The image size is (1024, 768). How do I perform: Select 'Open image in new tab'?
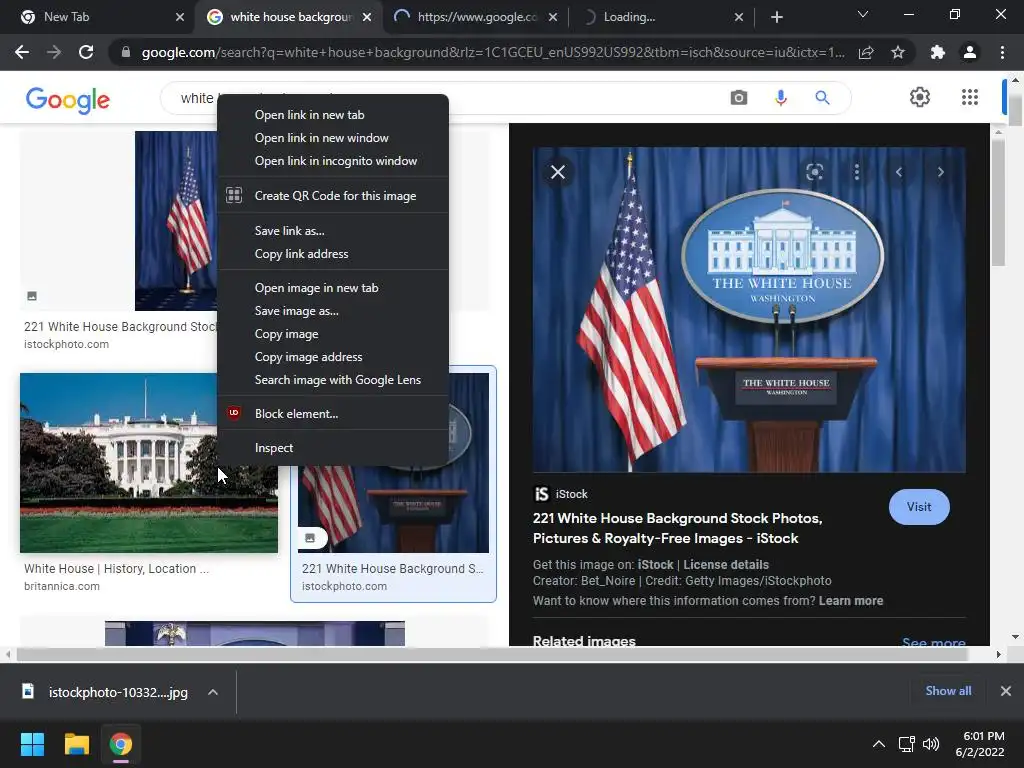[332, 288]
